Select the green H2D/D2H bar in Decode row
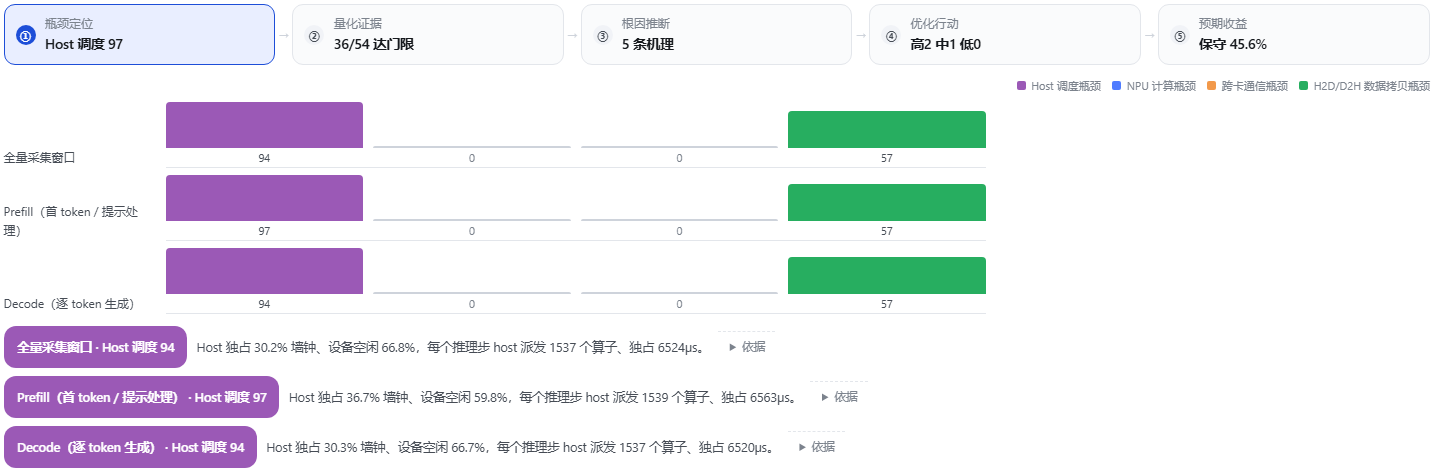The height and width of the screenshot is (472, 1434). (887, 276)
